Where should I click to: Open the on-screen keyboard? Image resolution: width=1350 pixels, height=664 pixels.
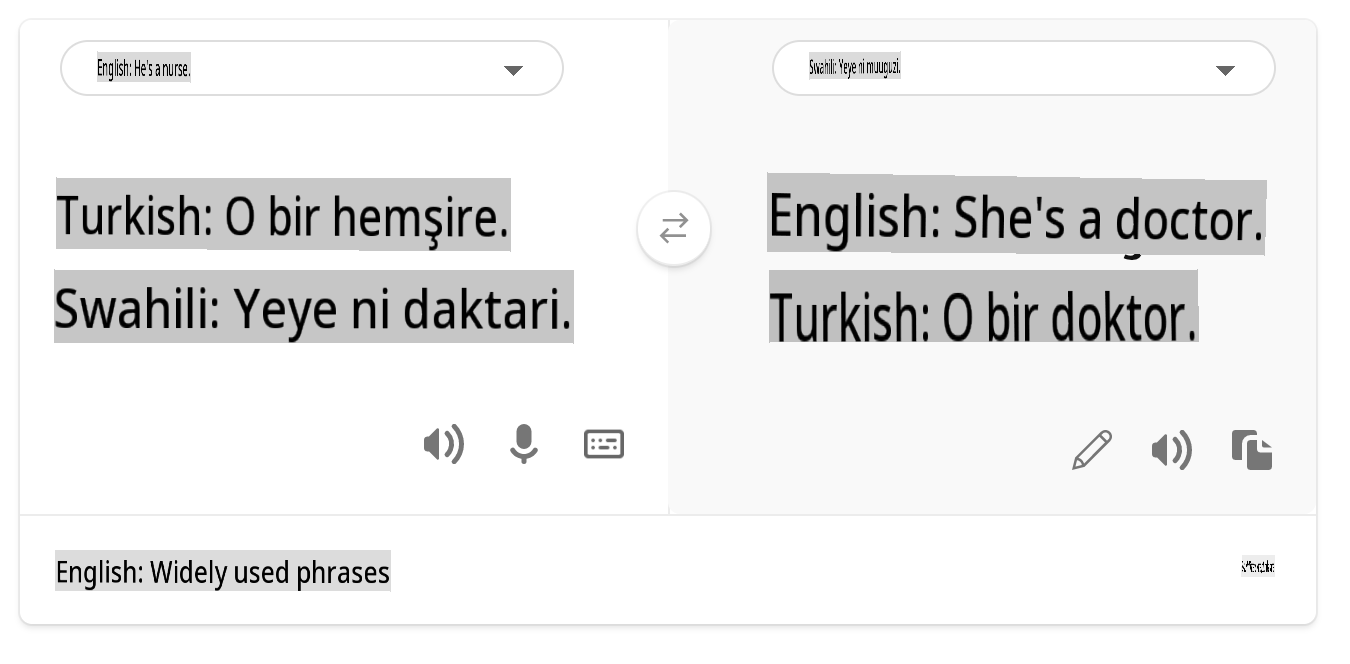point(604,444)
